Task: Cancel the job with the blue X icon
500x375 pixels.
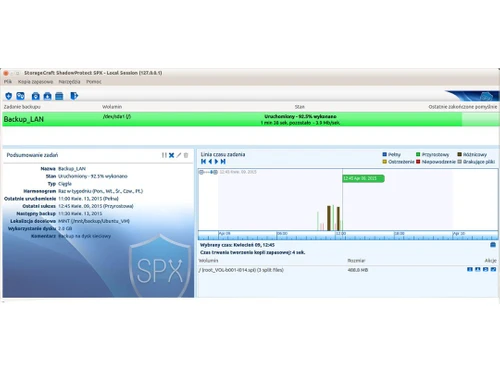Action: click(171, 155)
